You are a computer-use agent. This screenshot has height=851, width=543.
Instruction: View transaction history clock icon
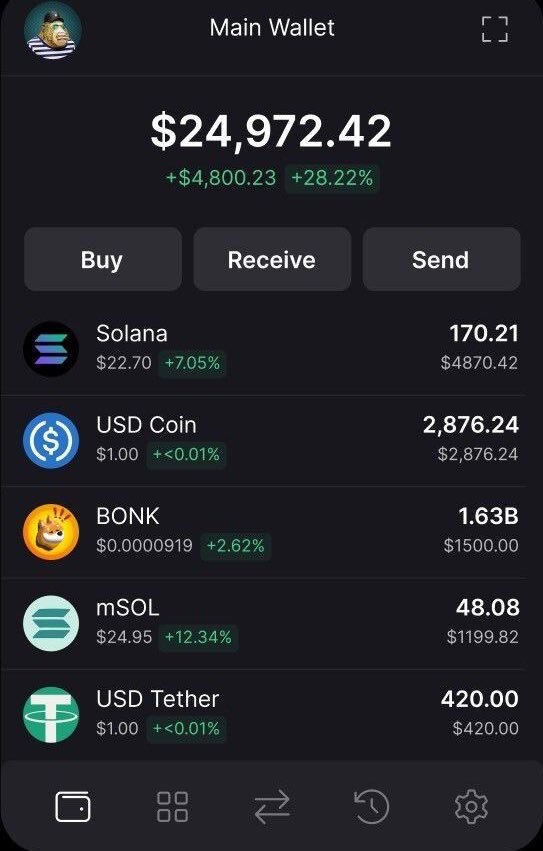(x=371, y=806)
